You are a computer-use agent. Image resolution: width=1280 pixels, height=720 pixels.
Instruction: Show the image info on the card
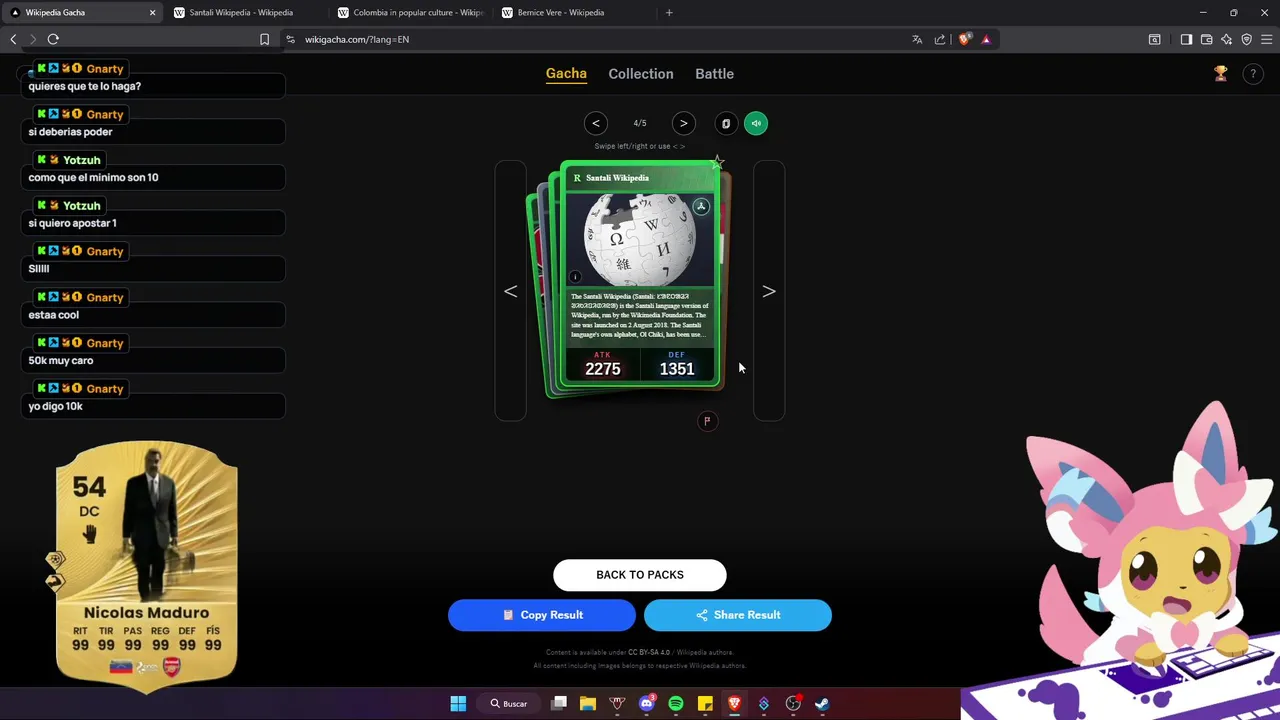(x=575, y=277)
